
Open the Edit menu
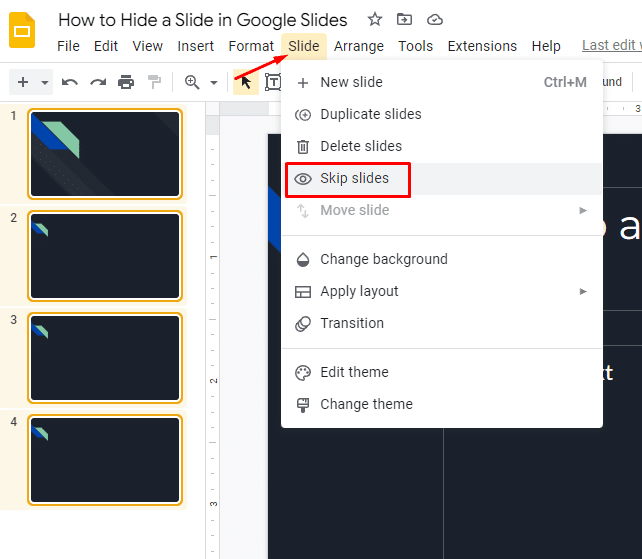(x=106, y=46)
